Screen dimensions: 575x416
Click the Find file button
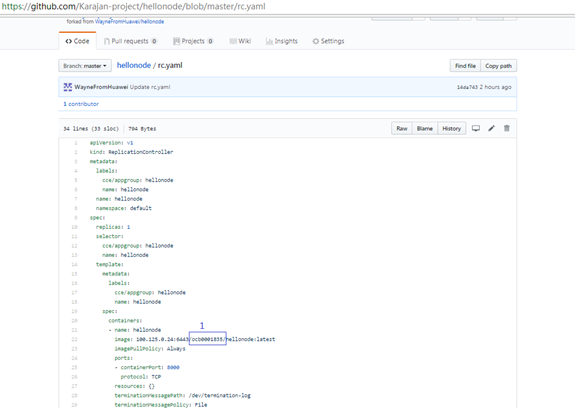465,66
